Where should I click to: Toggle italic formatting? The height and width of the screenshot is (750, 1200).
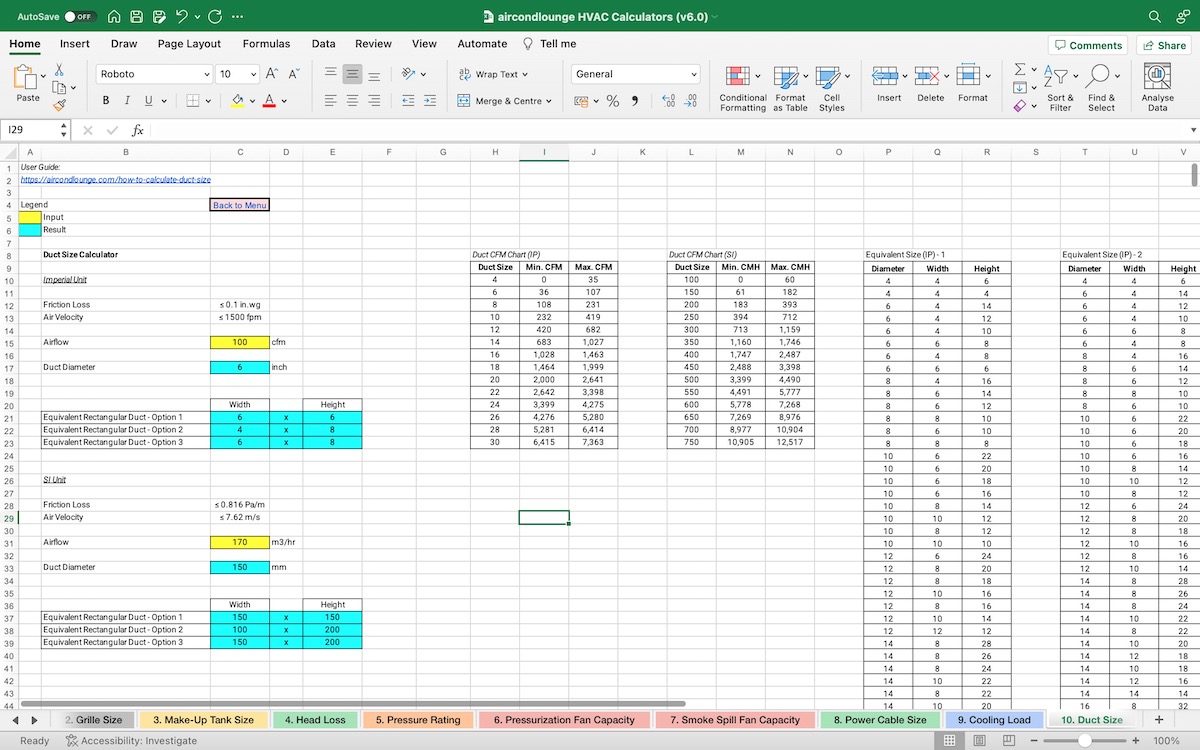[x=127, y=100]
